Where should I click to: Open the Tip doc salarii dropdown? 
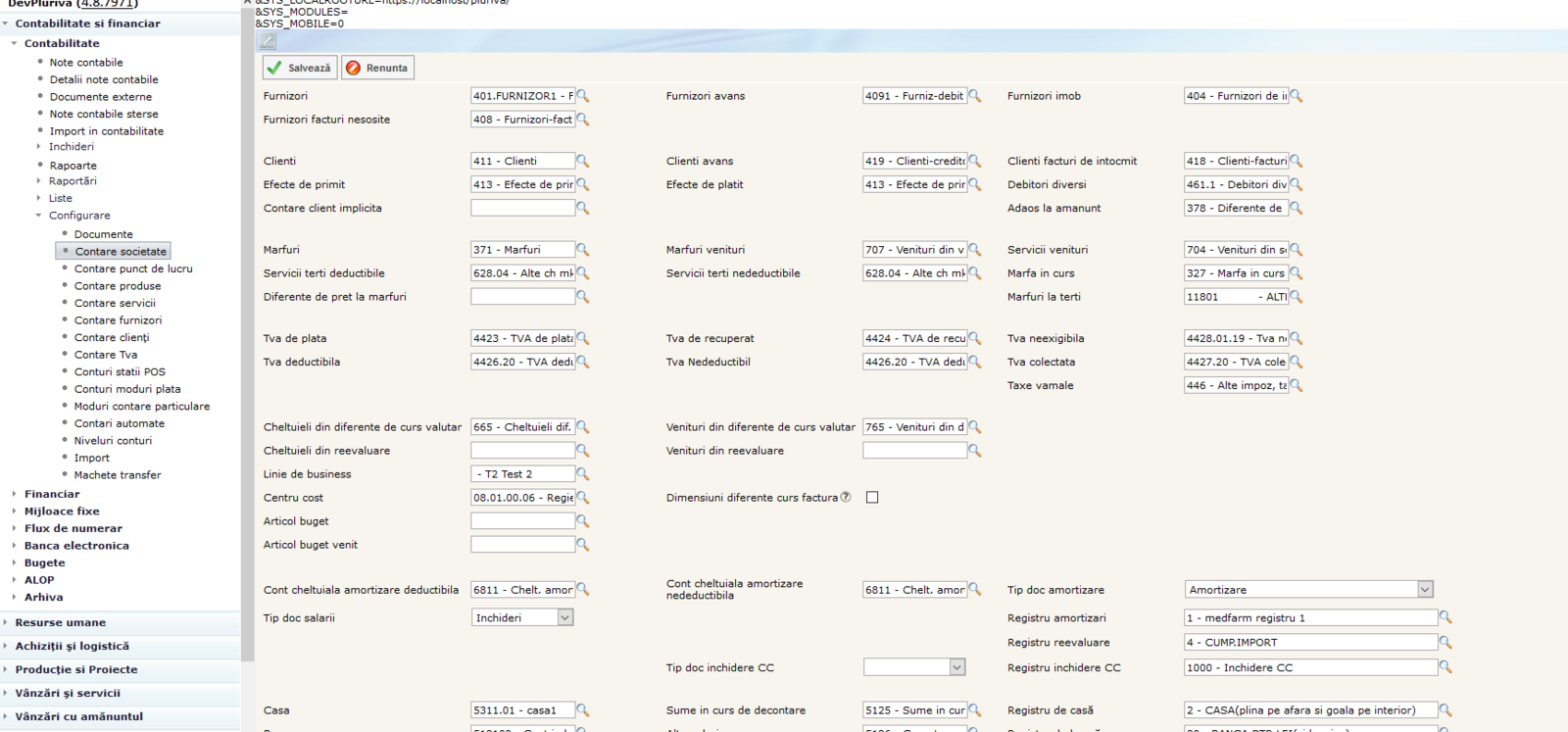click(x=564, y=618)
